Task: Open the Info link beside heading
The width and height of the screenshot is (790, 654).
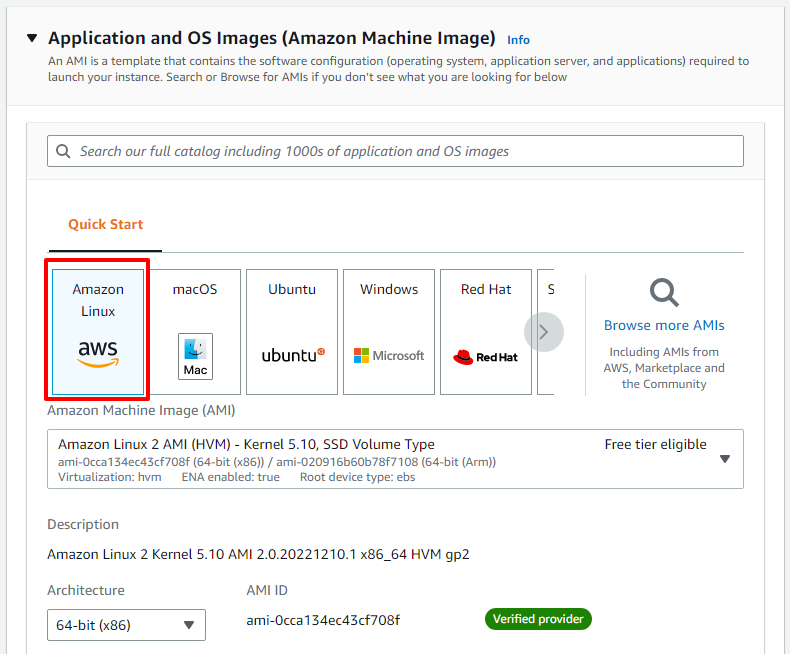Action: click(x=518, y=40)
